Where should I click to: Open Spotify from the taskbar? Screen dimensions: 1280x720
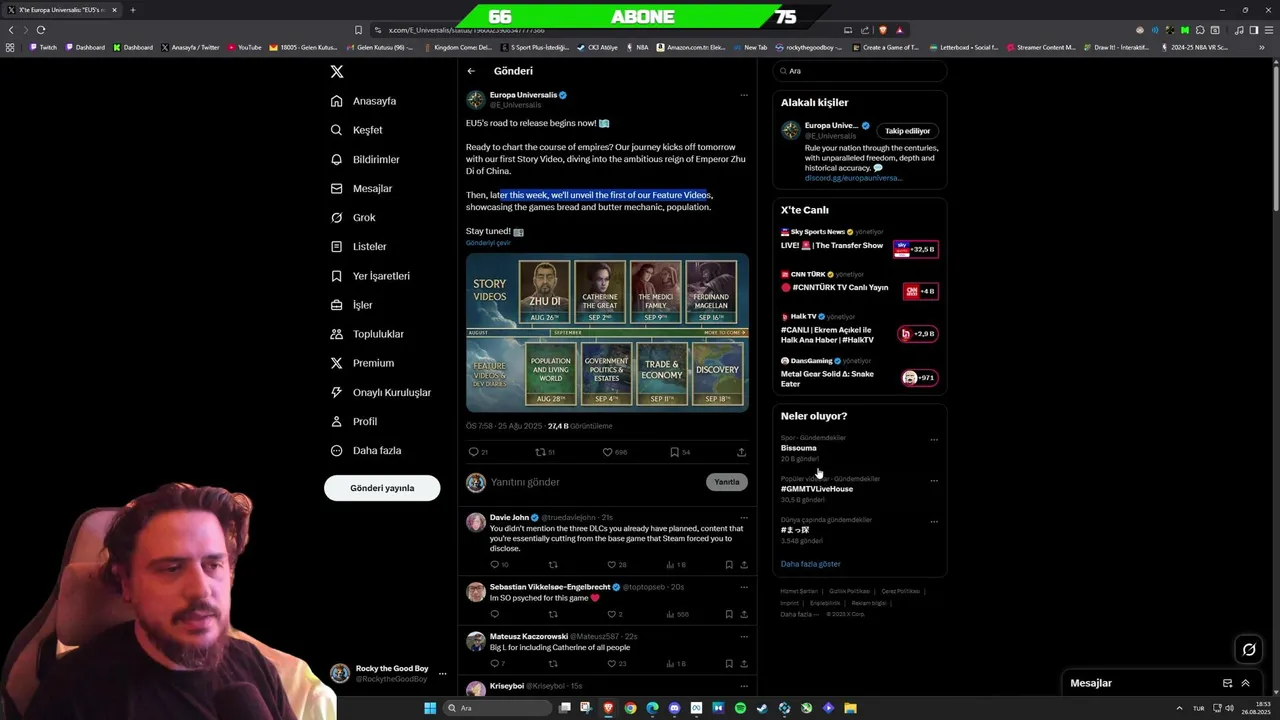tap(740, 708)
